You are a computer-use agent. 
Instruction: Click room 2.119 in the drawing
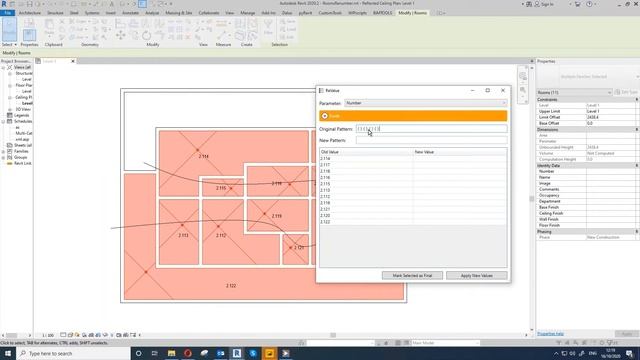click(277, 216)
